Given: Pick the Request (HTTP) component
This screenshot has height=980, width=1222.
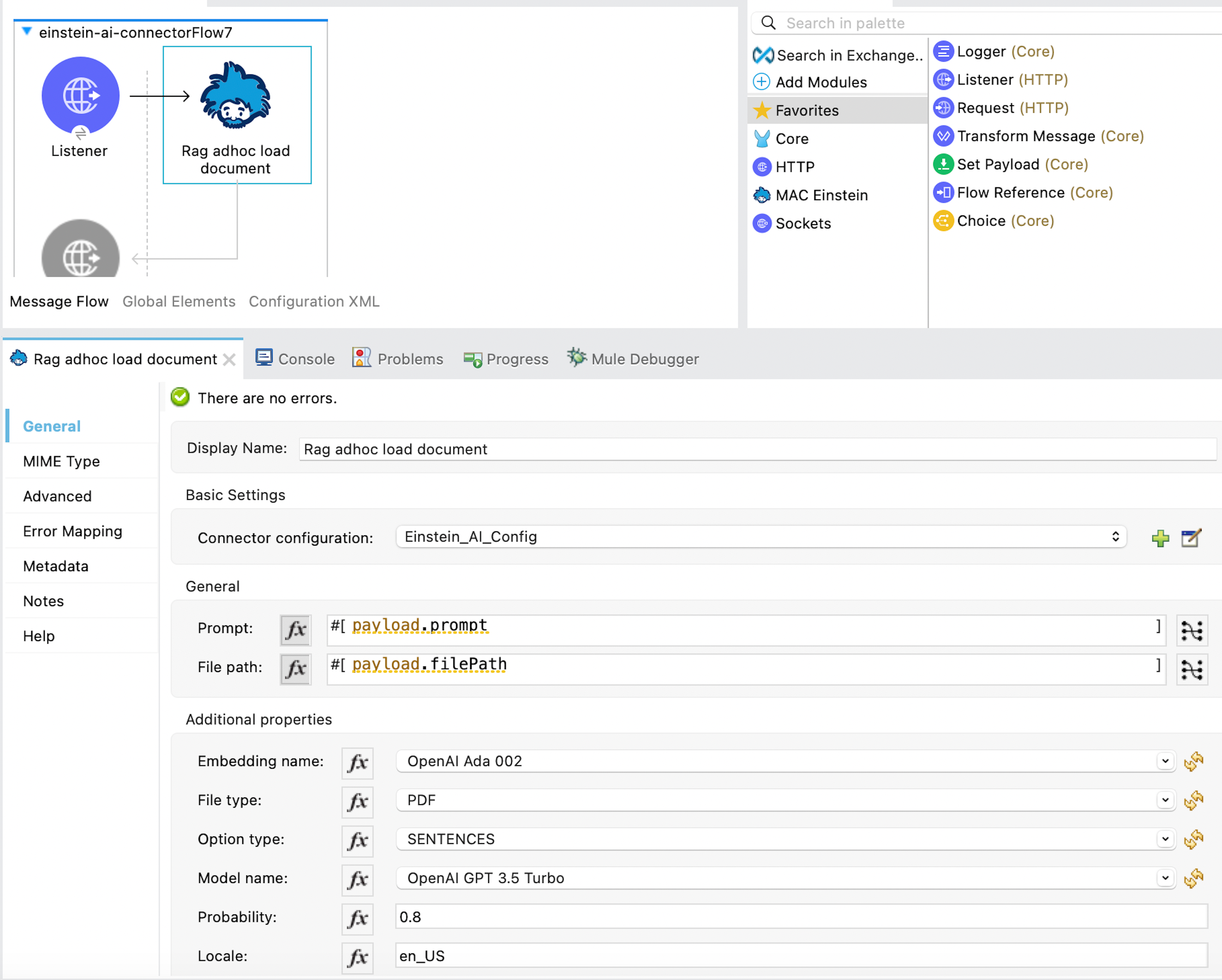Looking at the screenshot, I should point(1001,108).
